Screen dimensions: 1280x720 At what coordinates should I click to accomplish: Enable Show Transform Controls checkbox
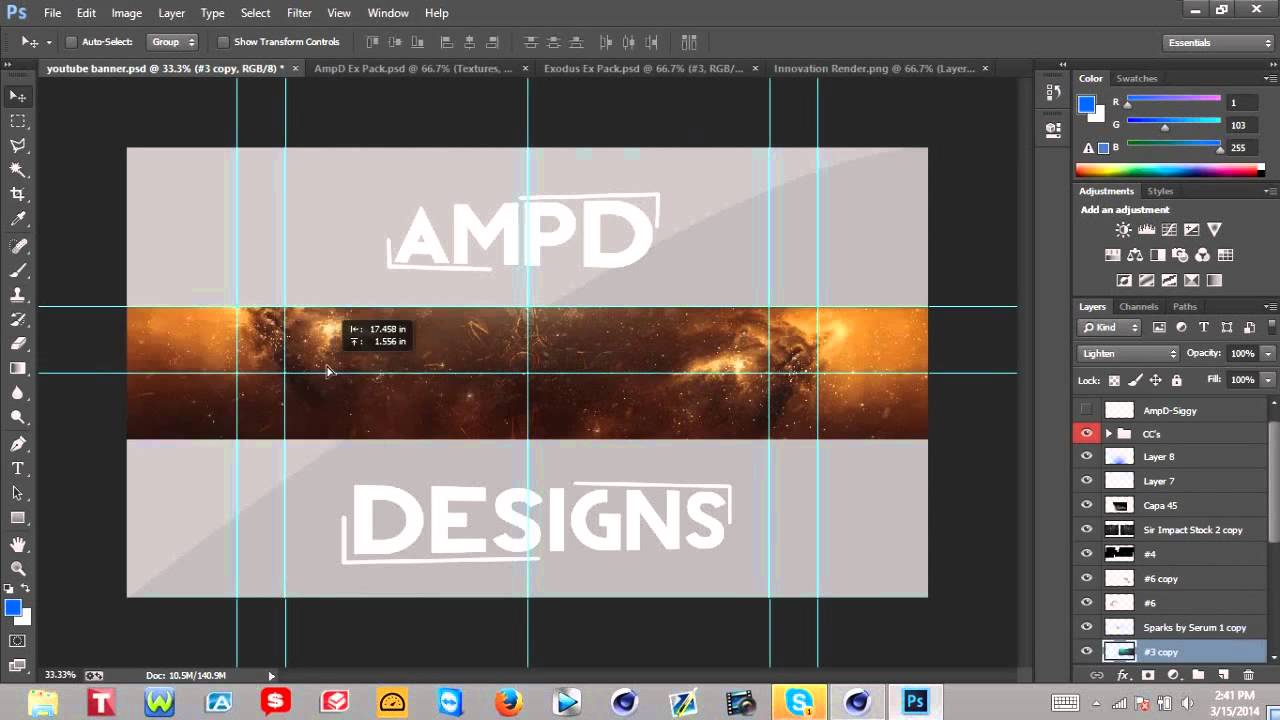click(x=223, y=42)
